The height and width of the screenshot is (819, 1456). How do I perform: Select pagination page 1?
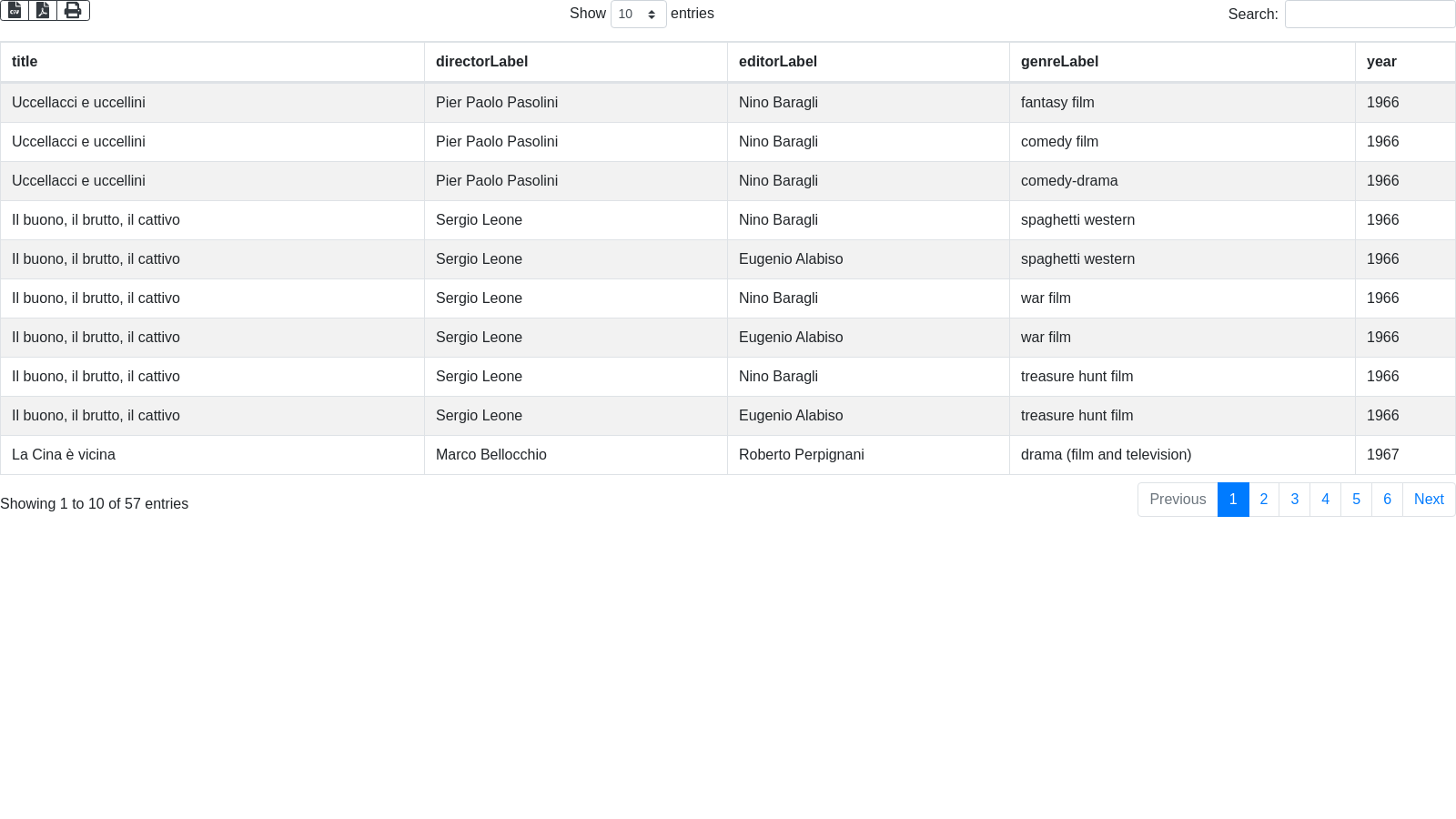[x=1233, y=500]
